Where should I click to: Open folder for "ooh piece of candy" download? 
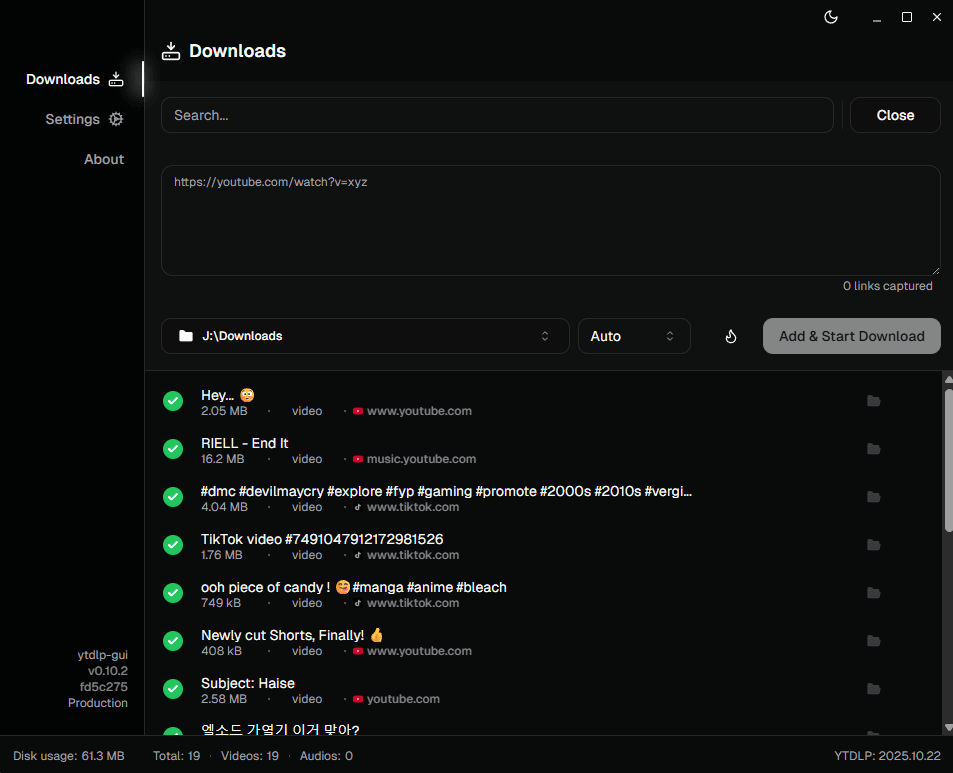873,593
